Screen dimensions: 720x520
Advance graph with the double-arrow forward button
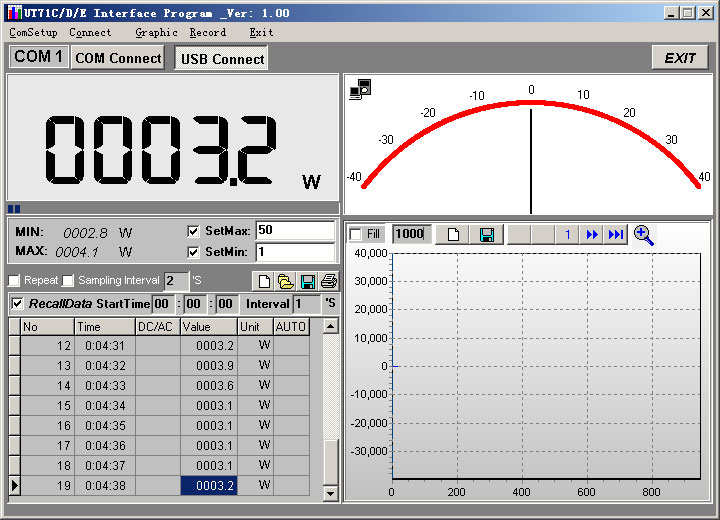point(592,234)
